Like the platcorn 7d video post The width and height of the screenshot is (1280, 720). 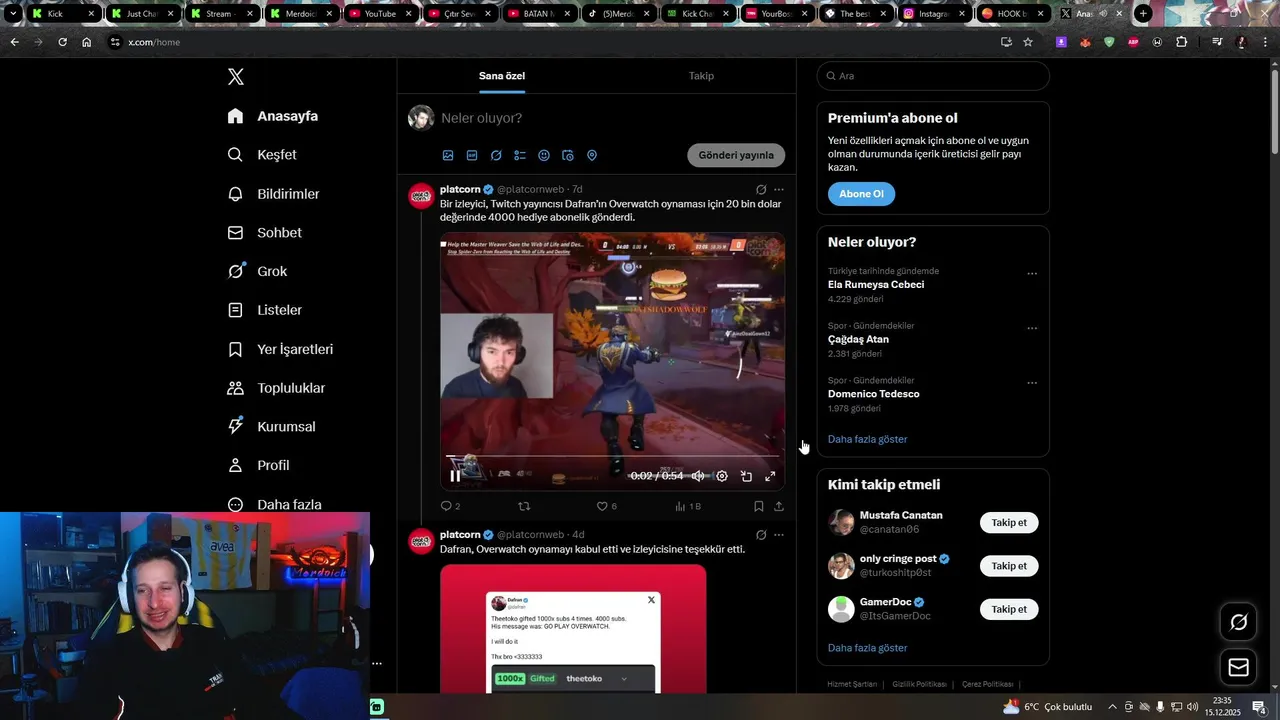(x=606, y=506)
